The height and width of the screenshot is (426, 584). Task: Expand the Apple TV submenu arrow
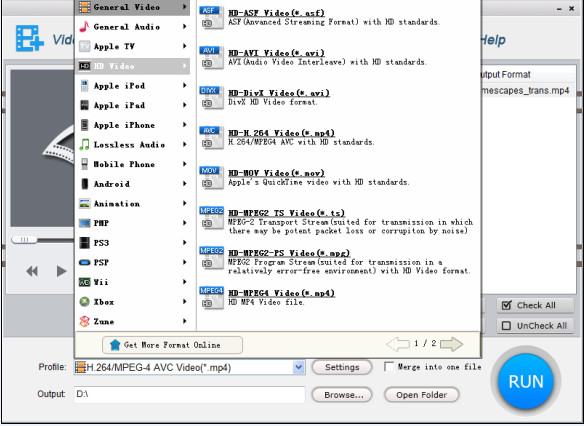tap(185, 46)
